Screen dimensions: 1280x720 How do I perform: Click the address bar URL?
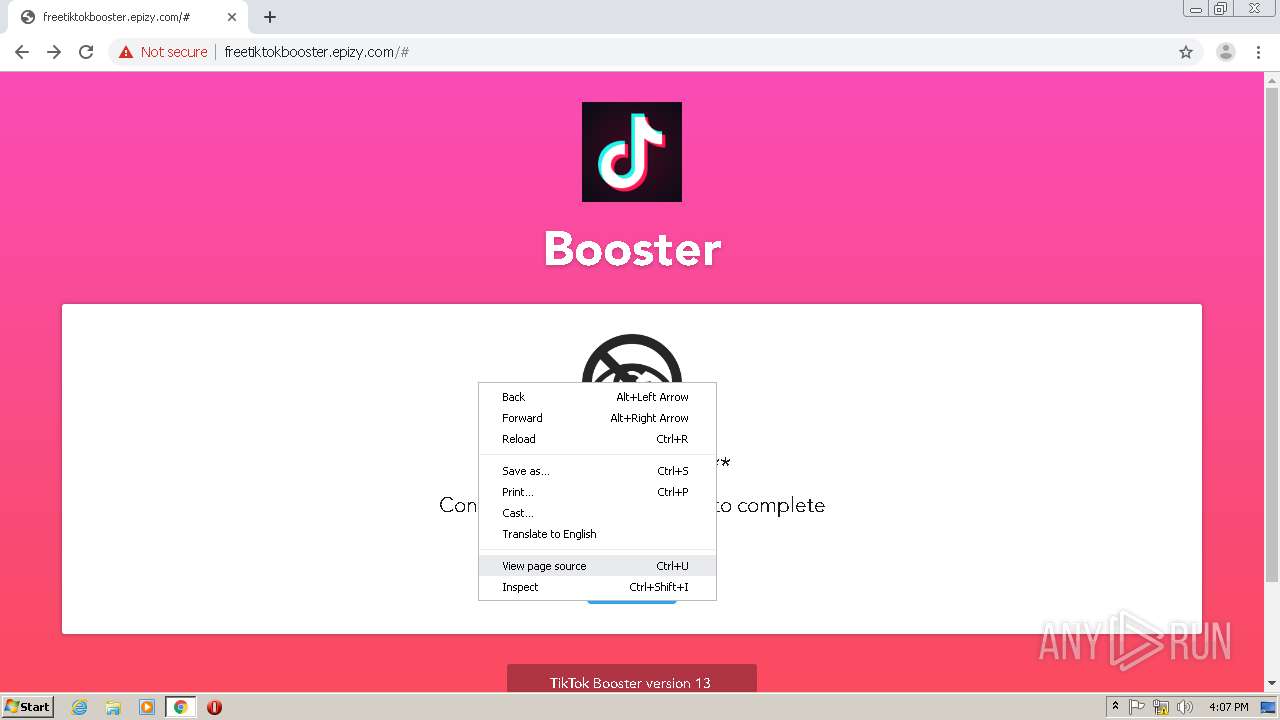[x=316, y=52]
